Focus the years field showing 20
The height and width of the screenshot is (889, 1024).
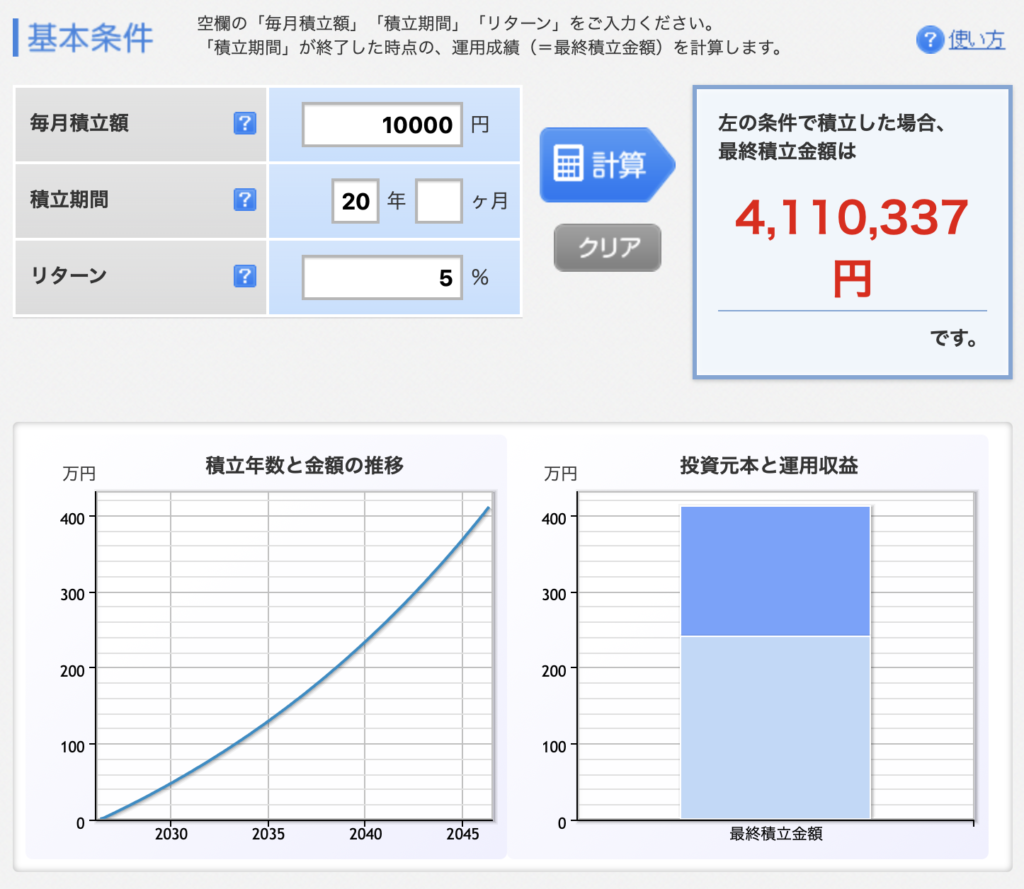pos(355,201)
